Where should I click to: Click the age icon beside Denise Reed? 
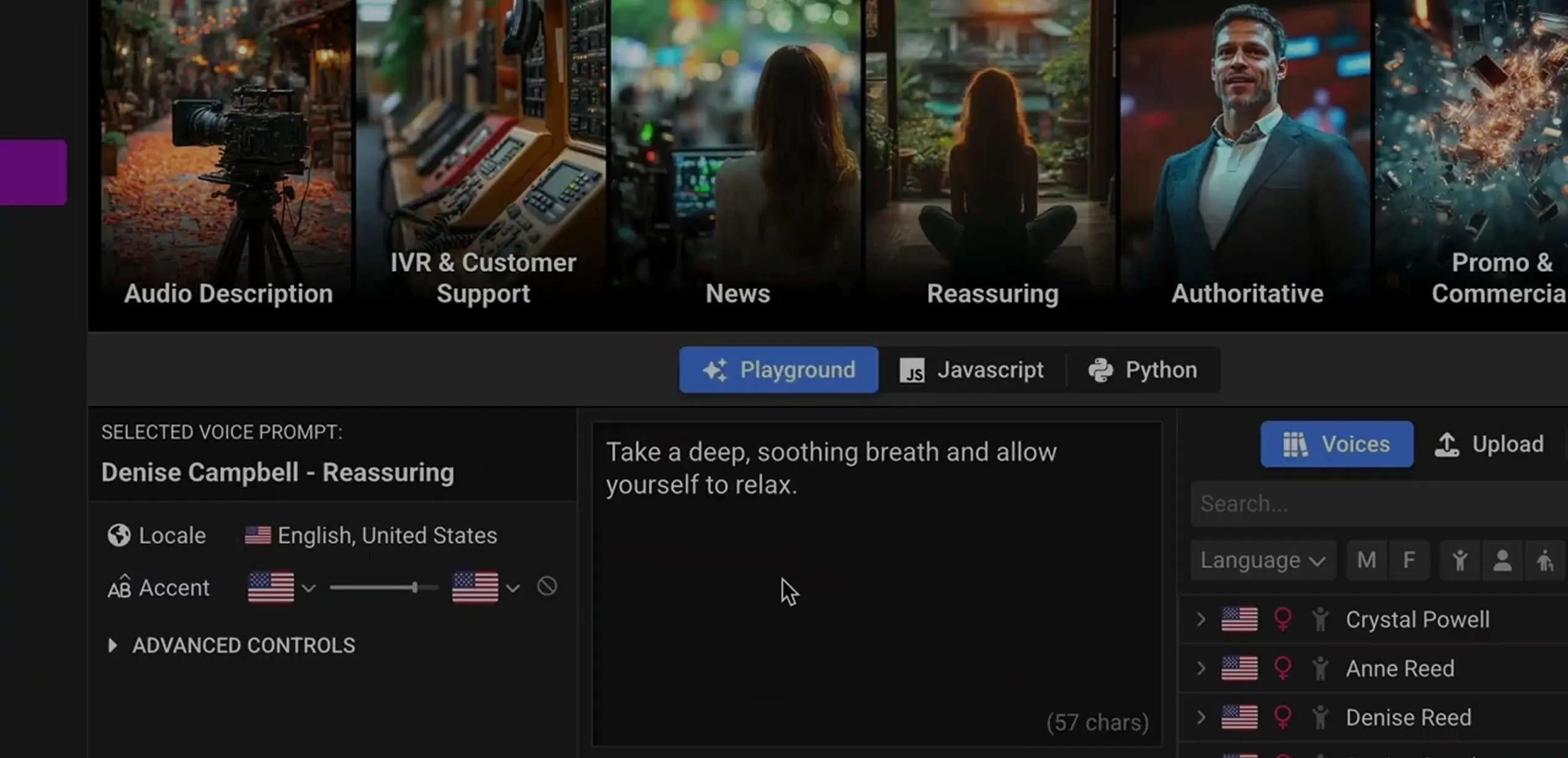[1320, 717]
